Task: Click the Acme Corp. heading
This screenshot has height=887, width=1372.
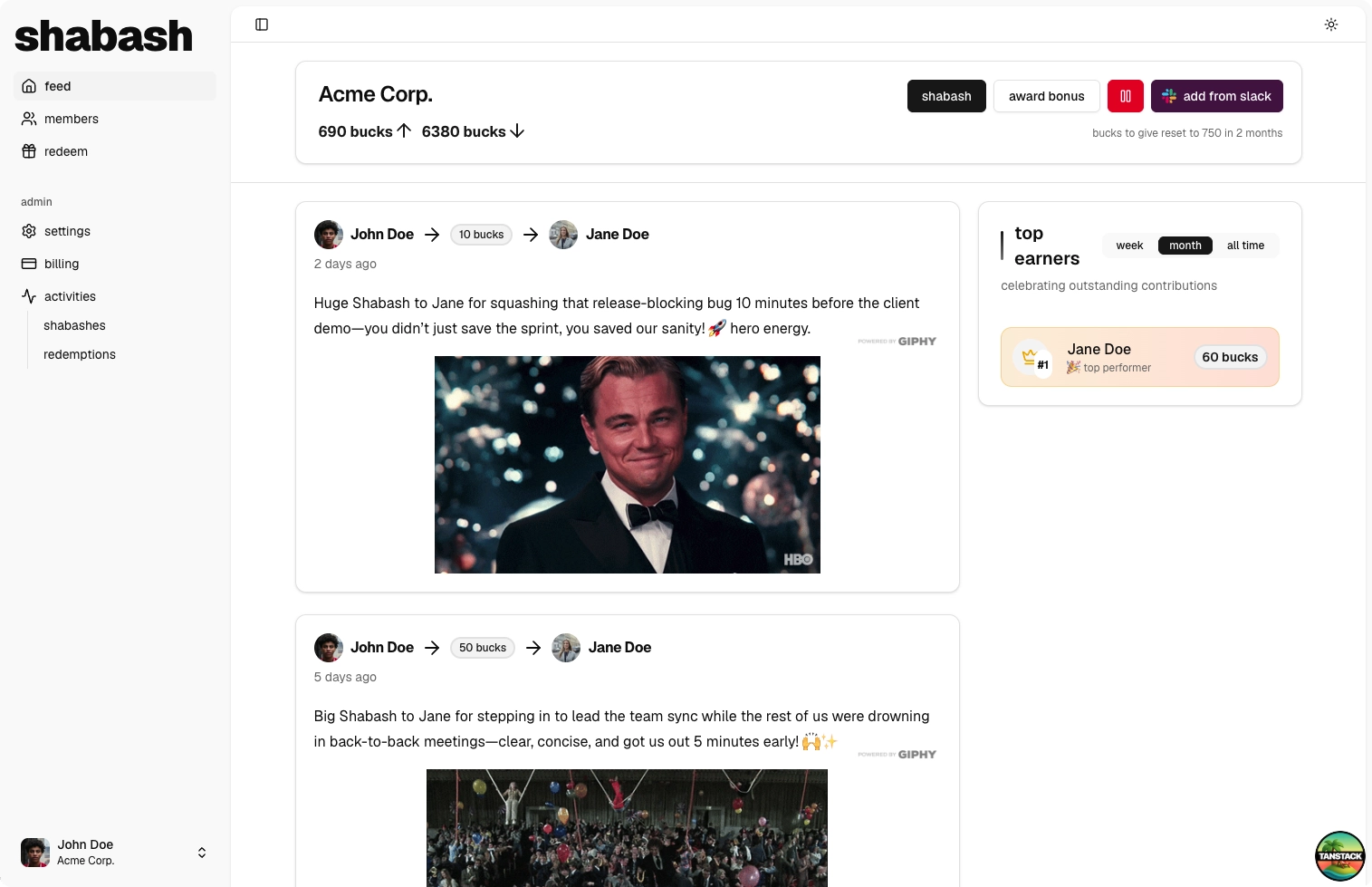Action: pos(376,94)
